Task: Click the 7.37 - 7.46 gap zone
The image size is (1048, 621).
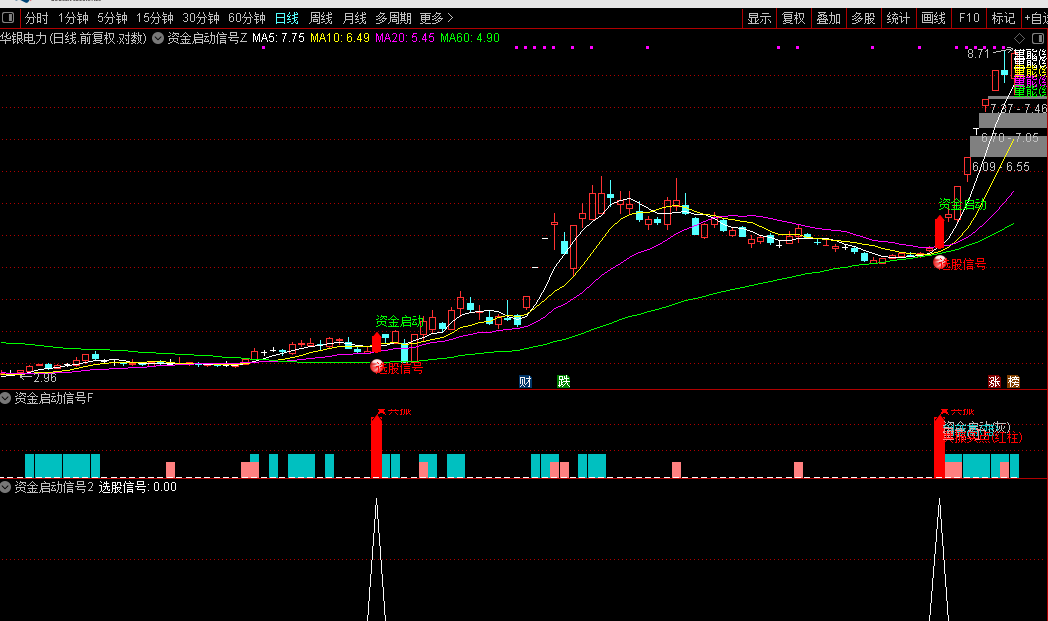Action: tap(1018, 108)
